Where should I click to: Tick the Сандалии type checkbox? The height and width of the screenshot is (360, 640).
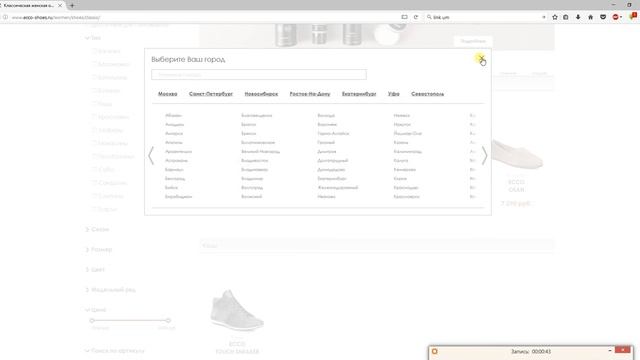(94, 182)
